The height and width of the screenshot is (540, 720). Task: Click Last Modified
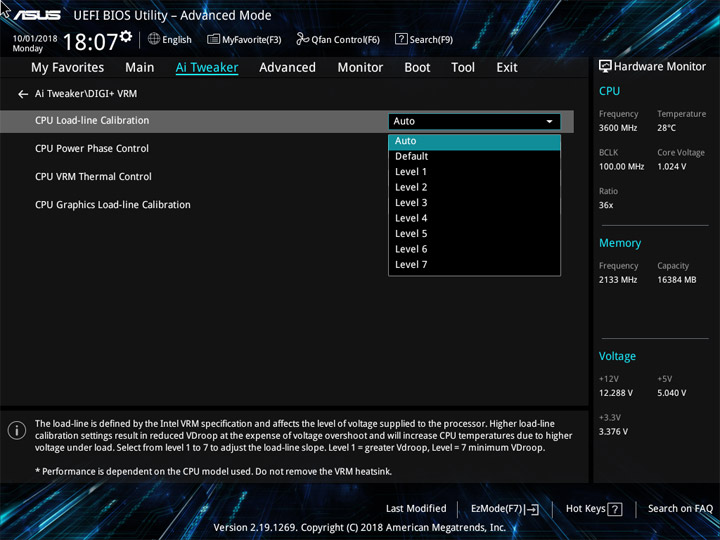pos(416,509)
